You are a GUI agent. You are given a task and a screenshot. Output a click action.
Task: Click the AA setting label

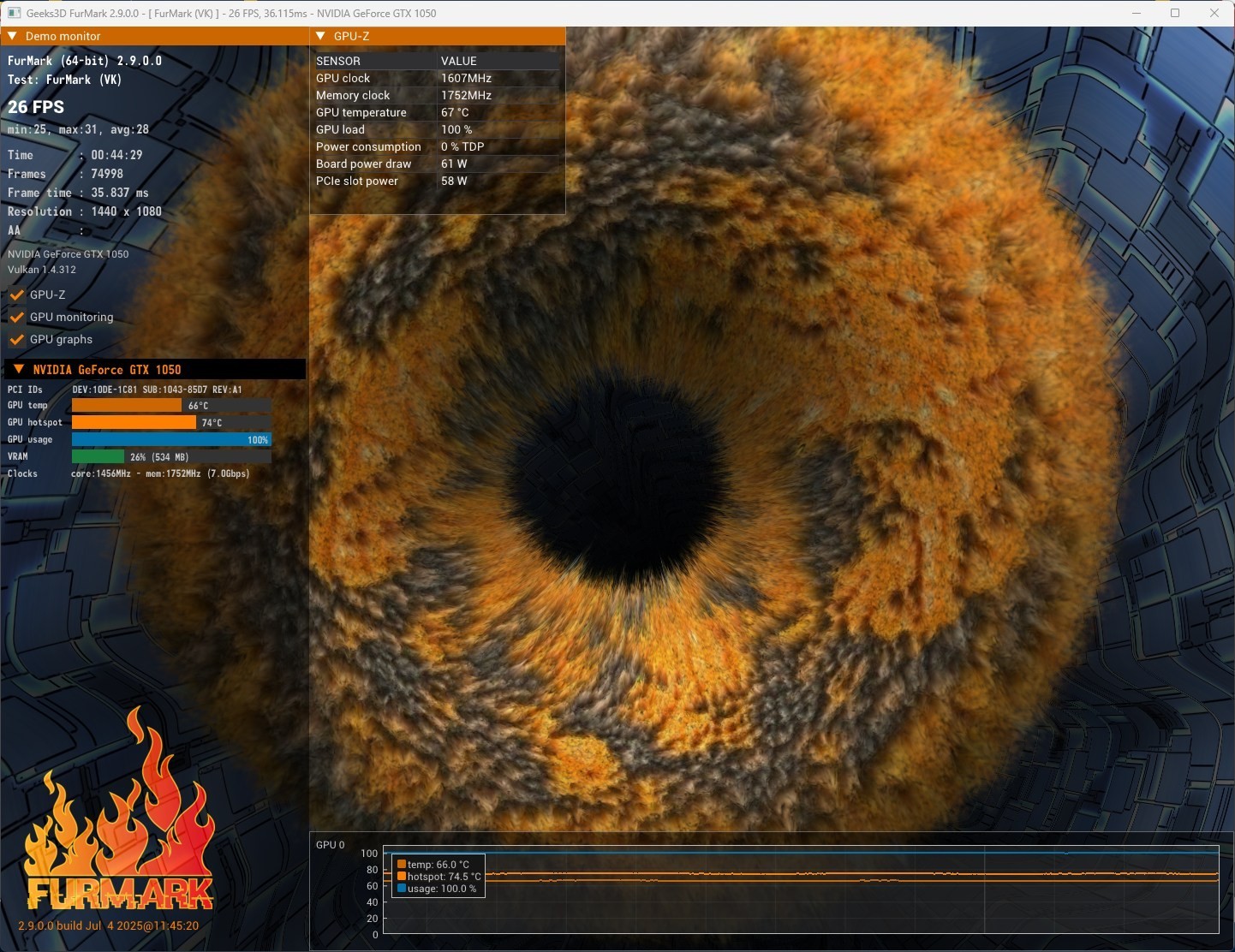(x=14, y=230)
